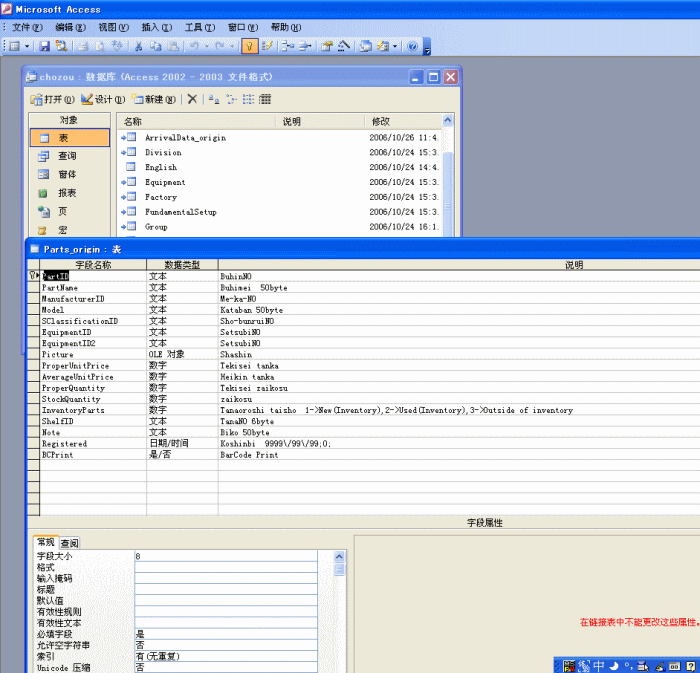Screen dimensions: 700x673
Task: Open the 视图 menu
Action: (114, 27)
